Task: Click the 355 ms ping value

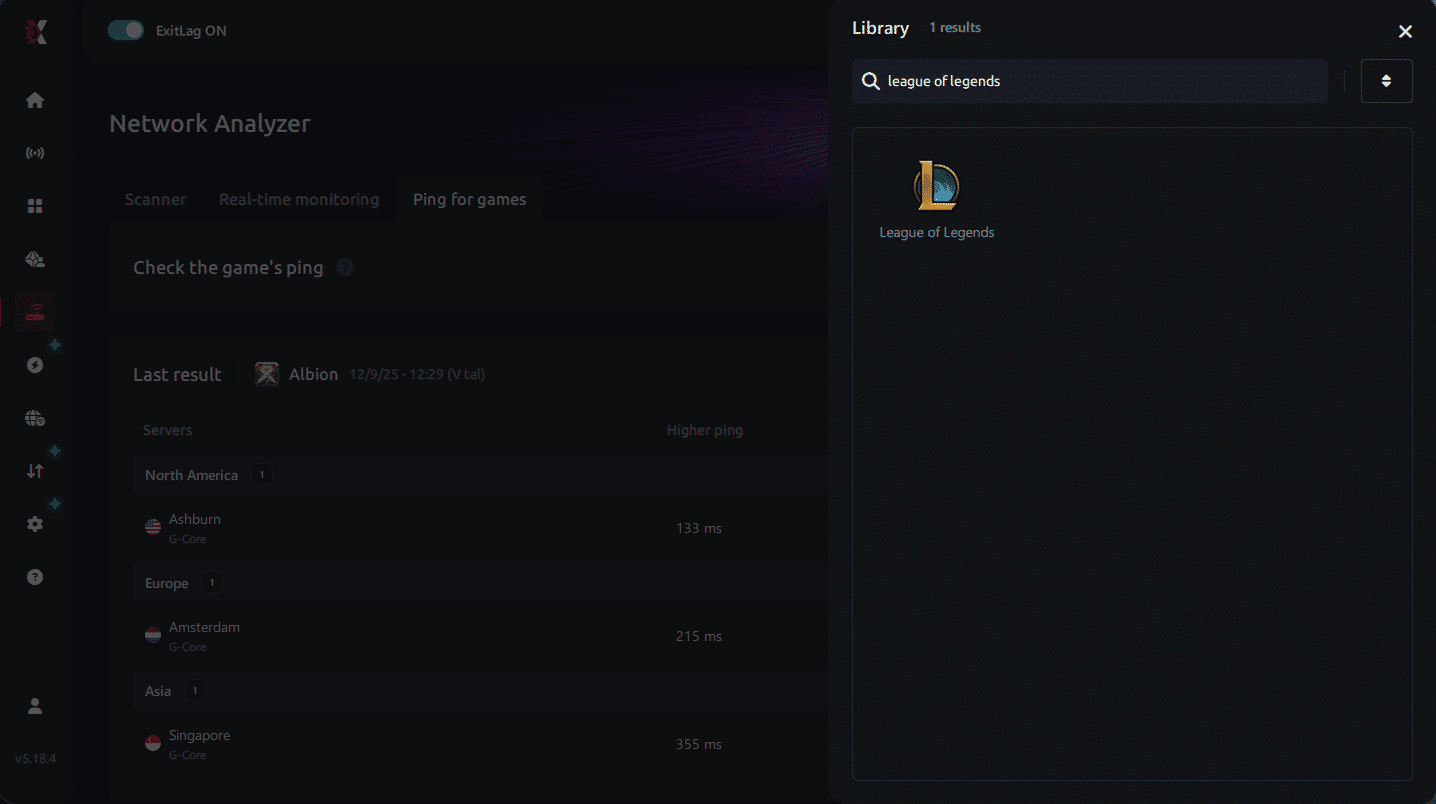Action: (x=699, y=744)
